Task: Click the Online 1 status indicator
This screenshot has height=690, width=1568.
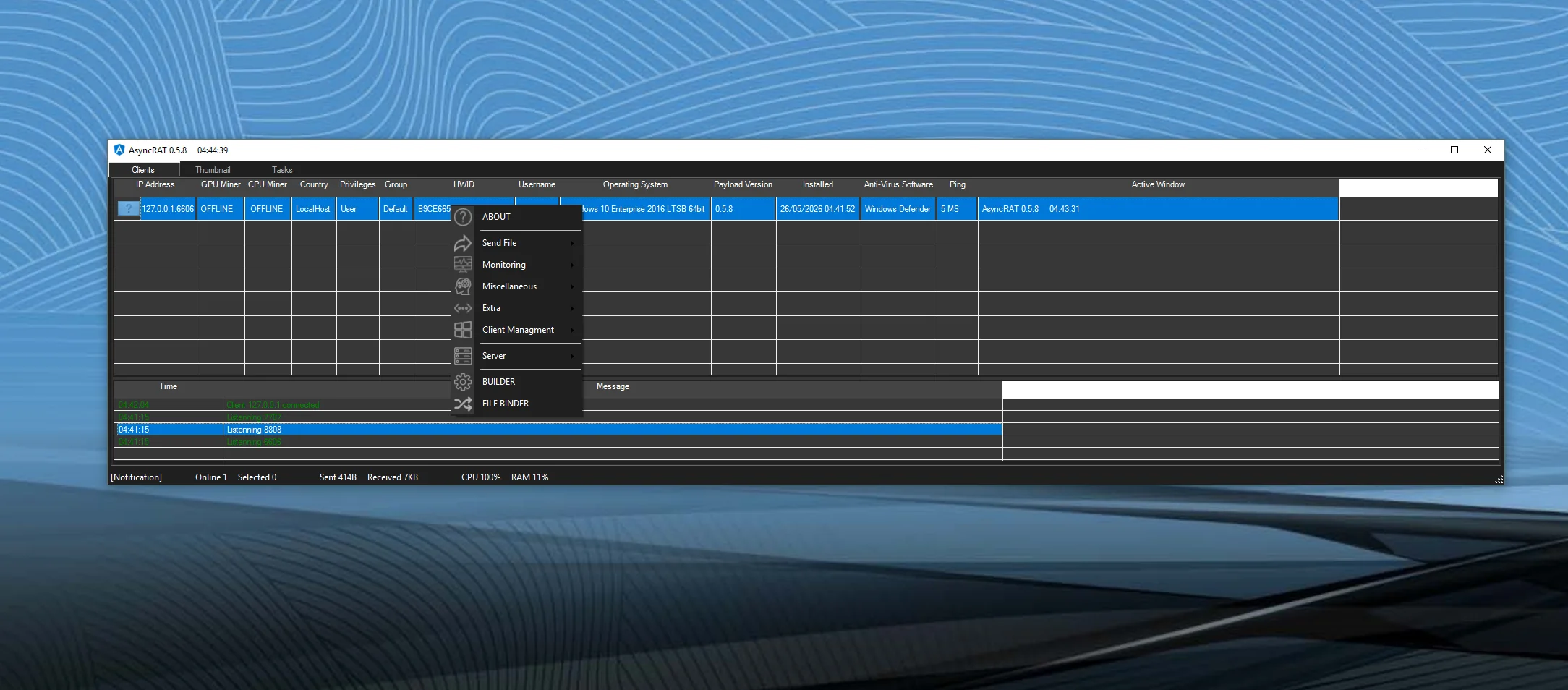Action: pyautogui.click(x=211, y=477)
